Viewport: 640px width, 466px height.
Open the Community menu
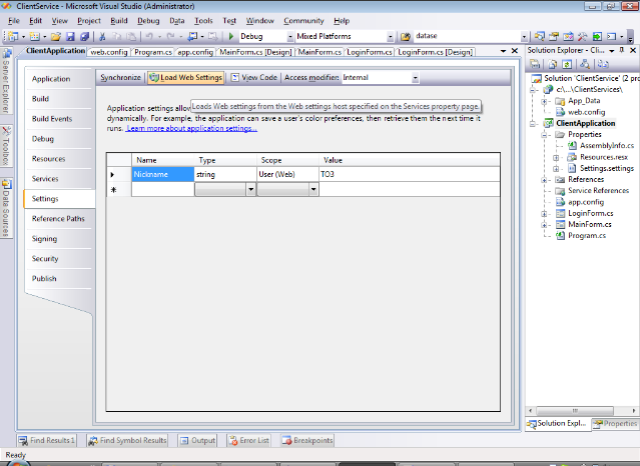tap(304, 21)
